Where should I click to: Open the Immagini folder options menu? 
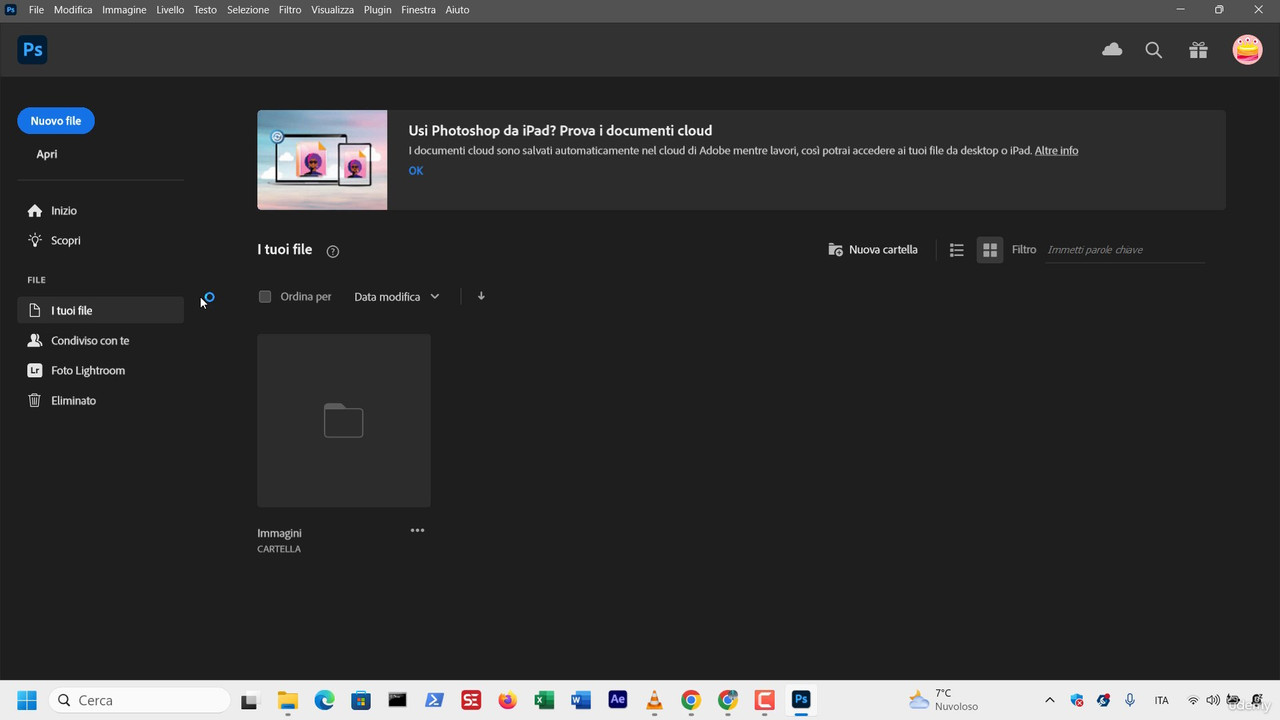(417, 530)
